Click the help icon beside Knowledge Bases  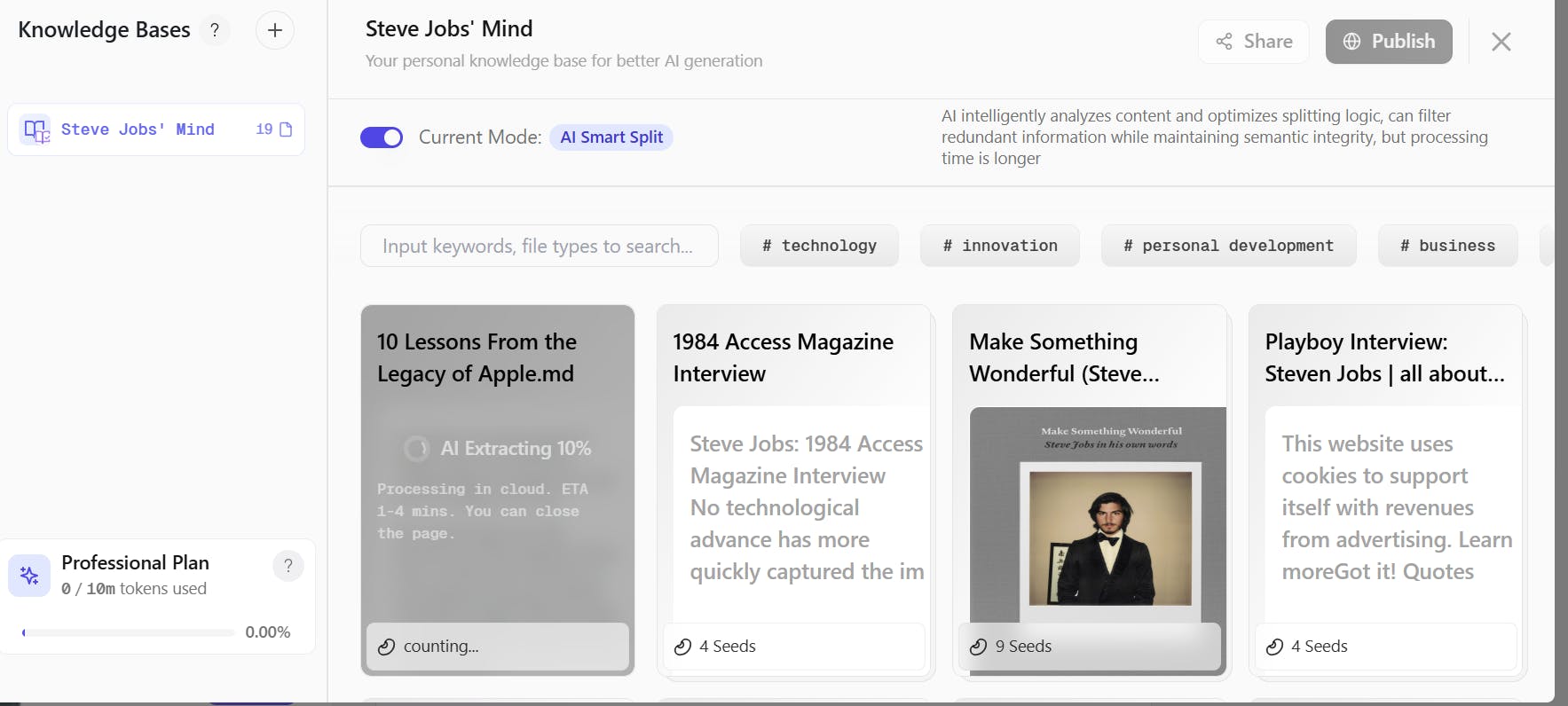point(215,31)
